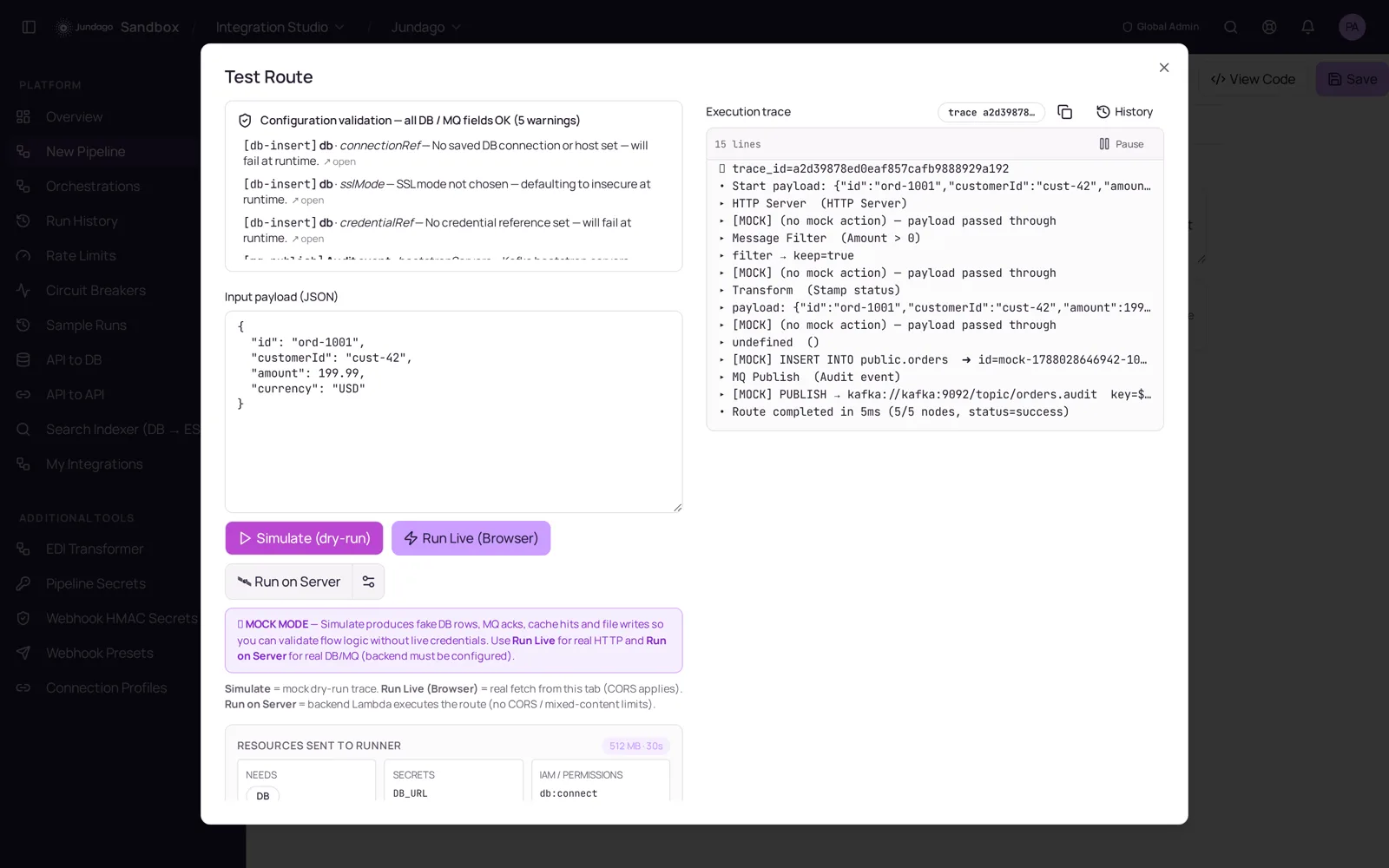Viewport: 1389px width, 868px height.
Task: Expand the Transform (Stamp status) trace line
Action: pos(934,290)
